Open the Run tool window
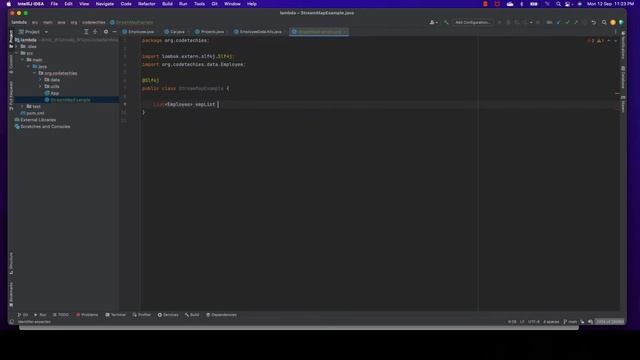 tap(40, 315)
